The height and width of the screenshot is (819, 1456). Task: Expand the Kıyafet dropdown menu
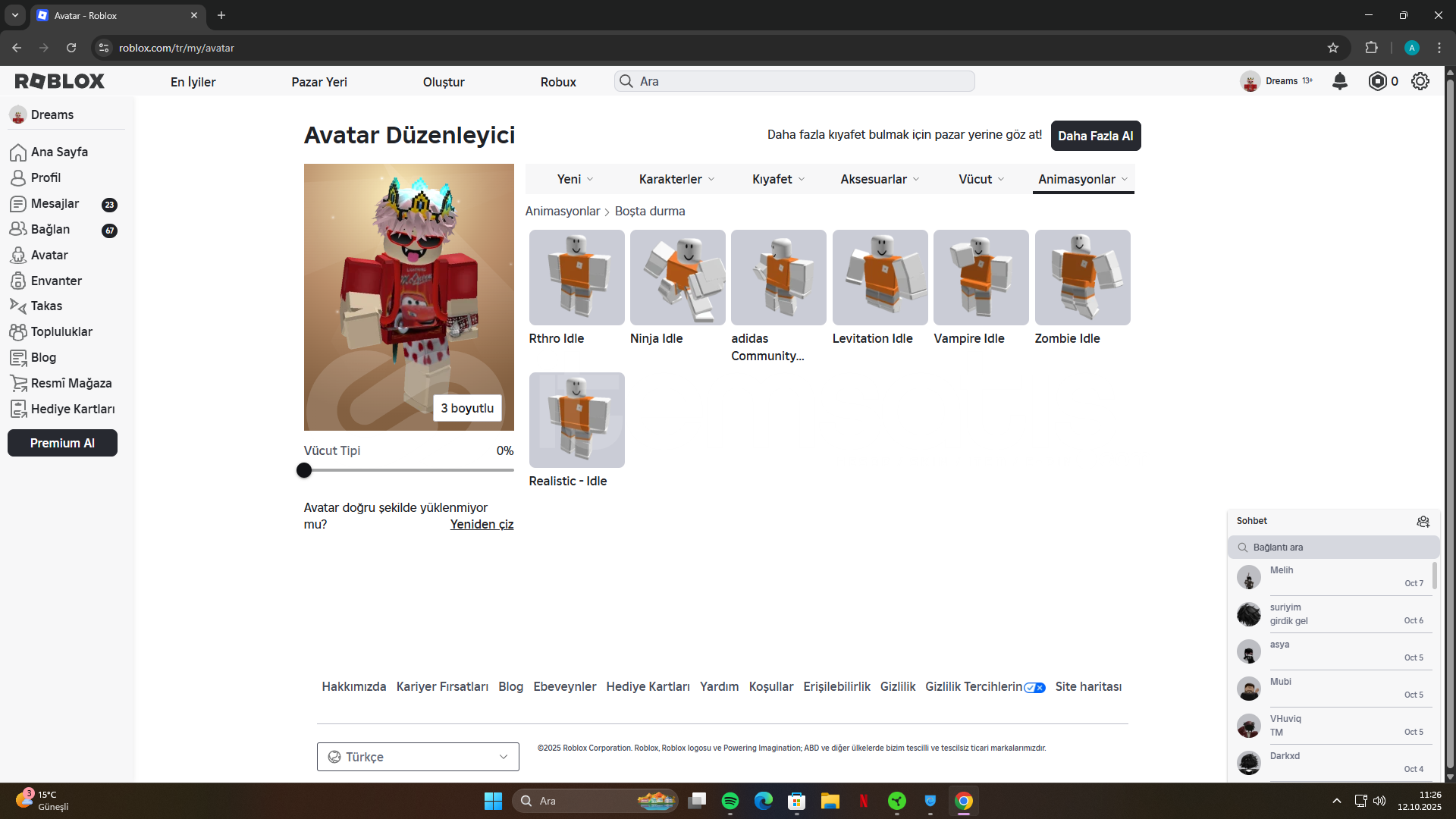pos(778,179)
